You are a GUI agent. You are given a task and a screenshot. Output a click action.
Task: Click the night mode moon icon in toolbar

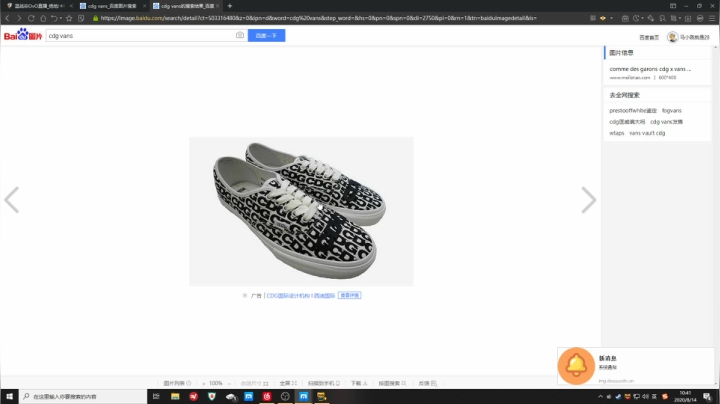coord(636,18)
